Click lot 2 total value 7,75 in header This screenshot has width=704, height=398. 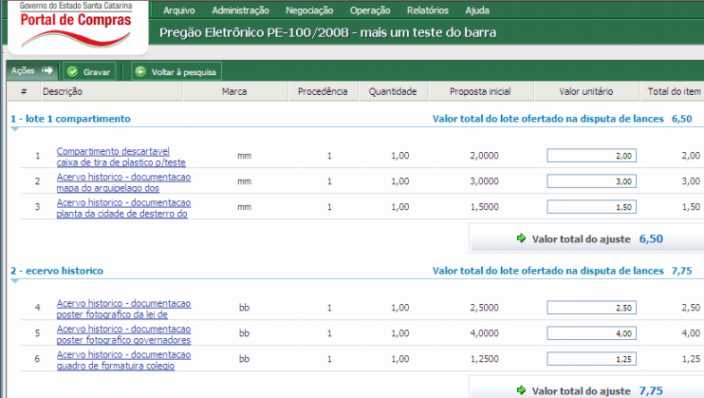(x=682, y=270)
